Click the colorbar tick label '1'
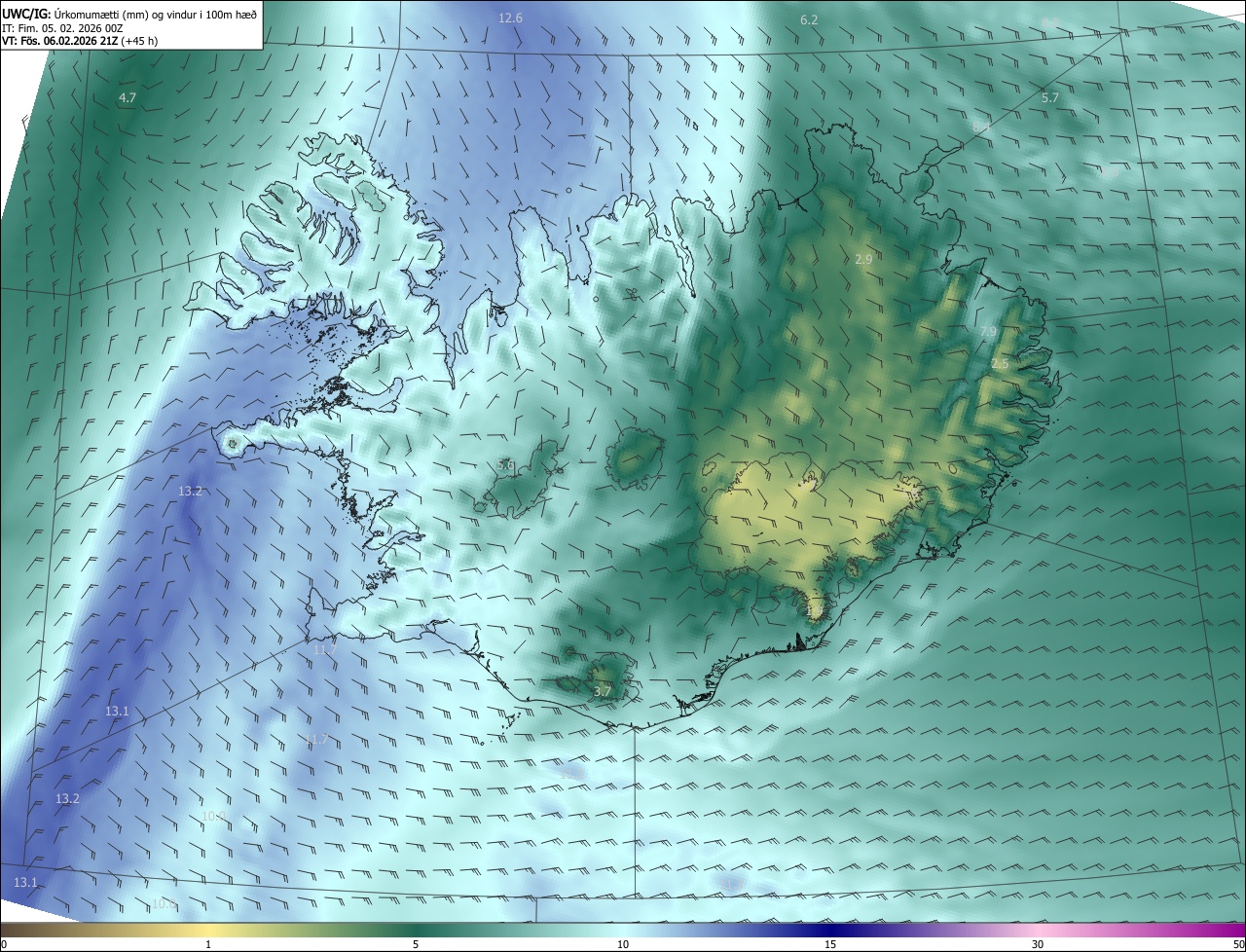Image resolution: width=1246 pixels, height=952 pixels. point(208,944)
